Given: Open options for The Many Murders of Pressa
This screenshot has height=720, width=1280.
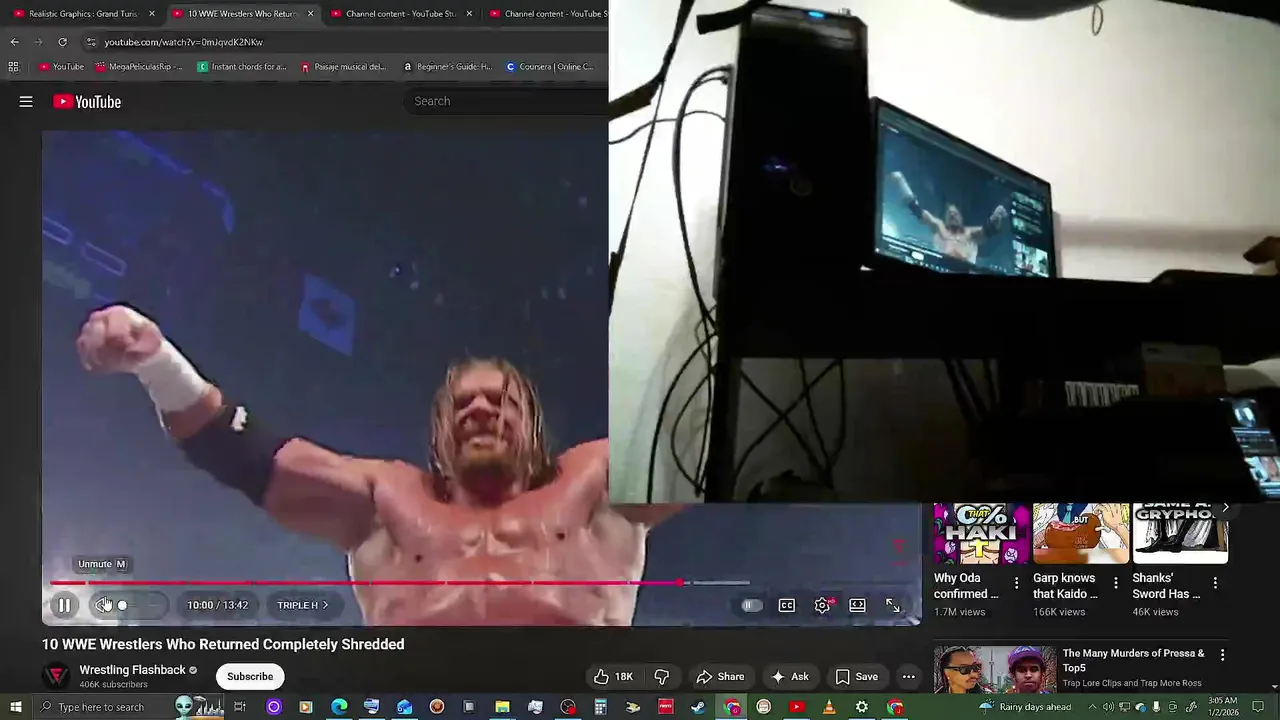Looking at the screenshot, I should coord(1222,655).
